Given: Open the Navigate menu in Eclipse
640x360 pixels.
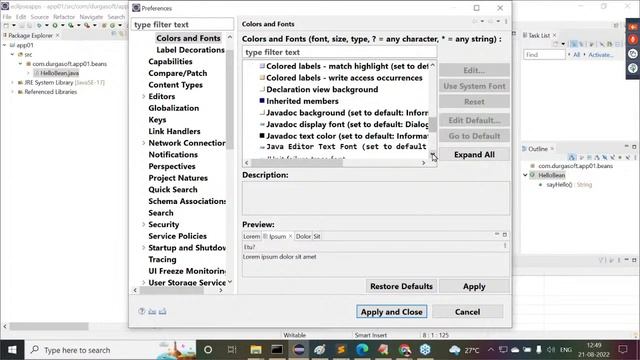Looking at the screenshot, I should pos(91,17).
